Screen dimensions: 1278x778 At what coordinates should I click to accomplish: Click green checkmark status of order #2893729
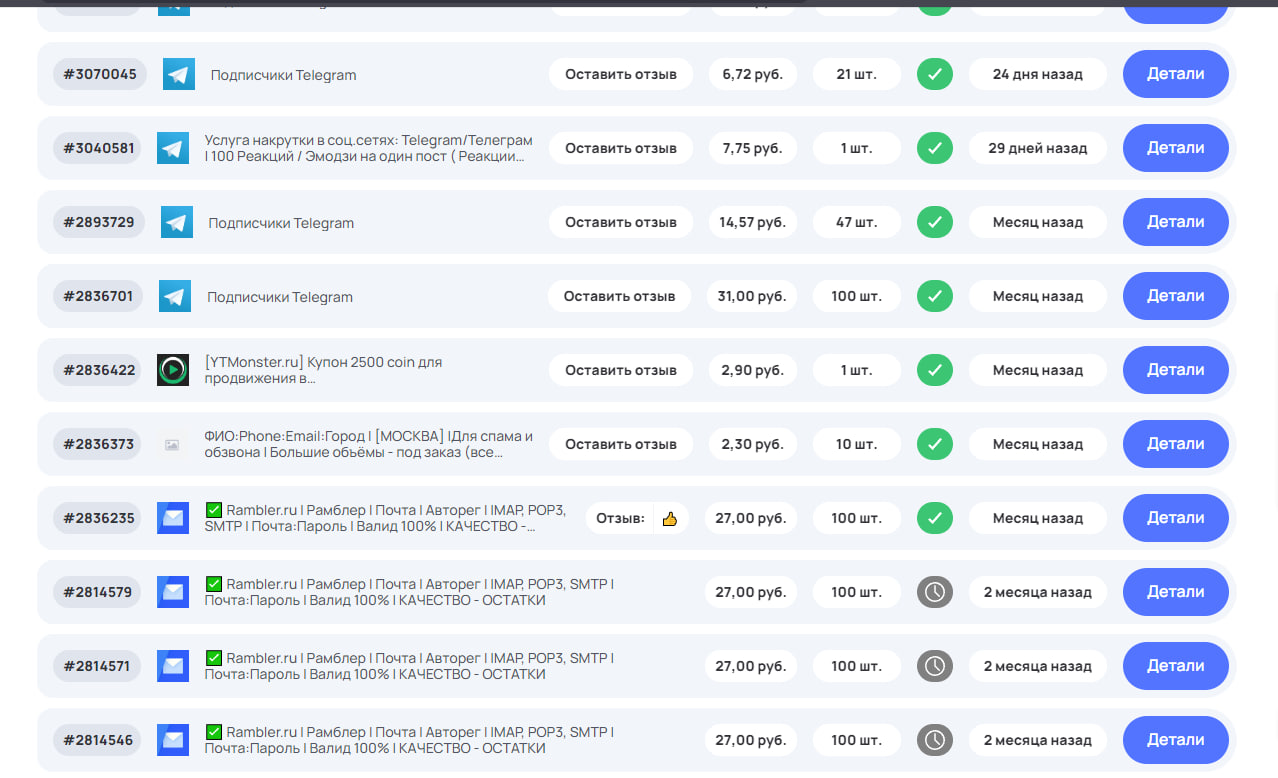click(935, 222)
